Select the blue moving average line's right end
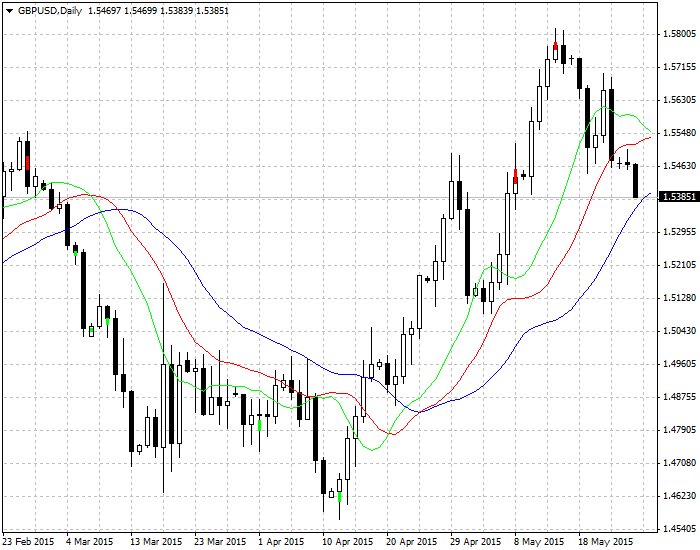The image size is (700, 550). pyautogui.click(x=648, y=194)
